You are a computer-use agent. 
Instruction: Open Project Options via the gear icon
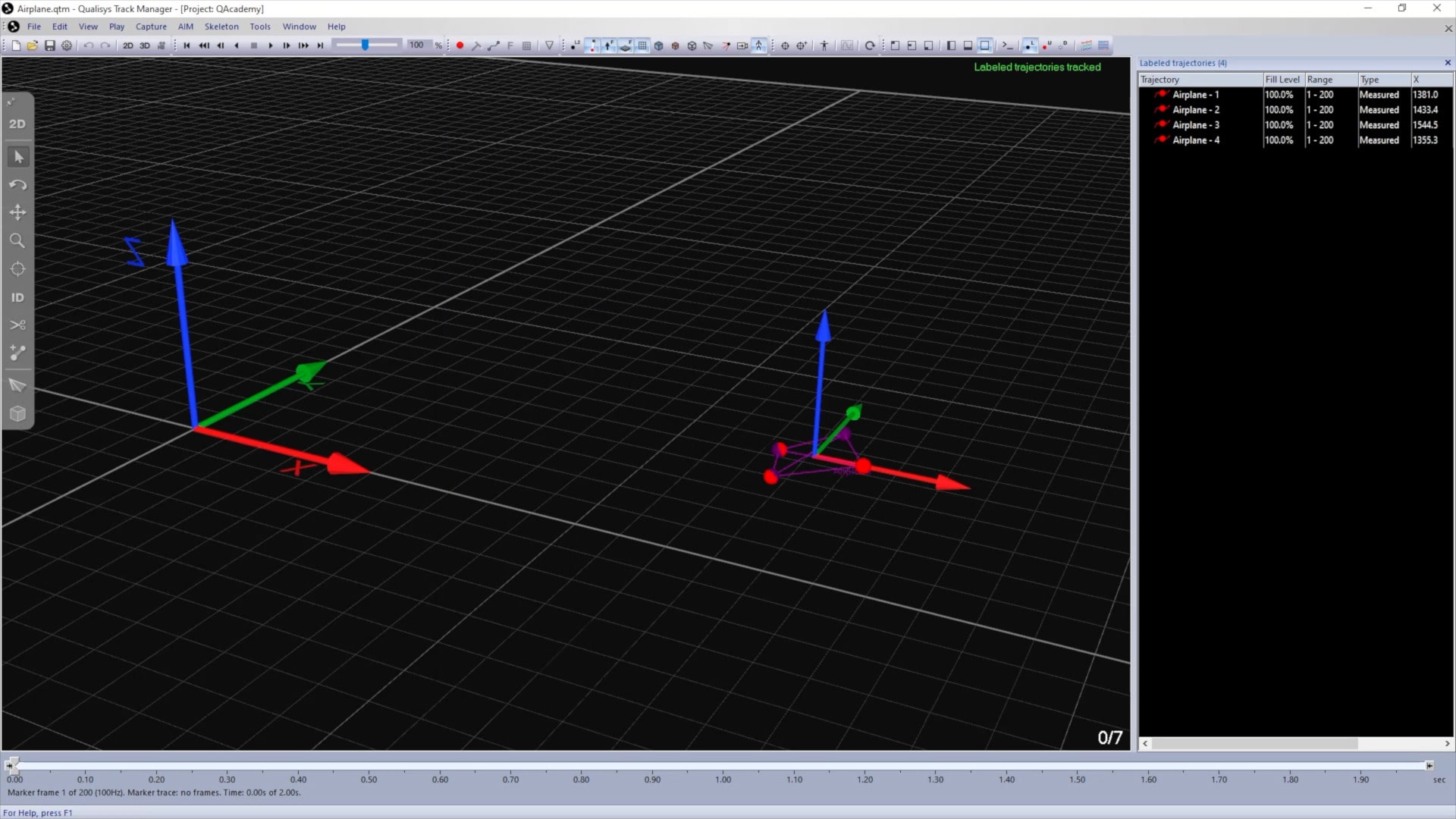click(x=67, y=45)
